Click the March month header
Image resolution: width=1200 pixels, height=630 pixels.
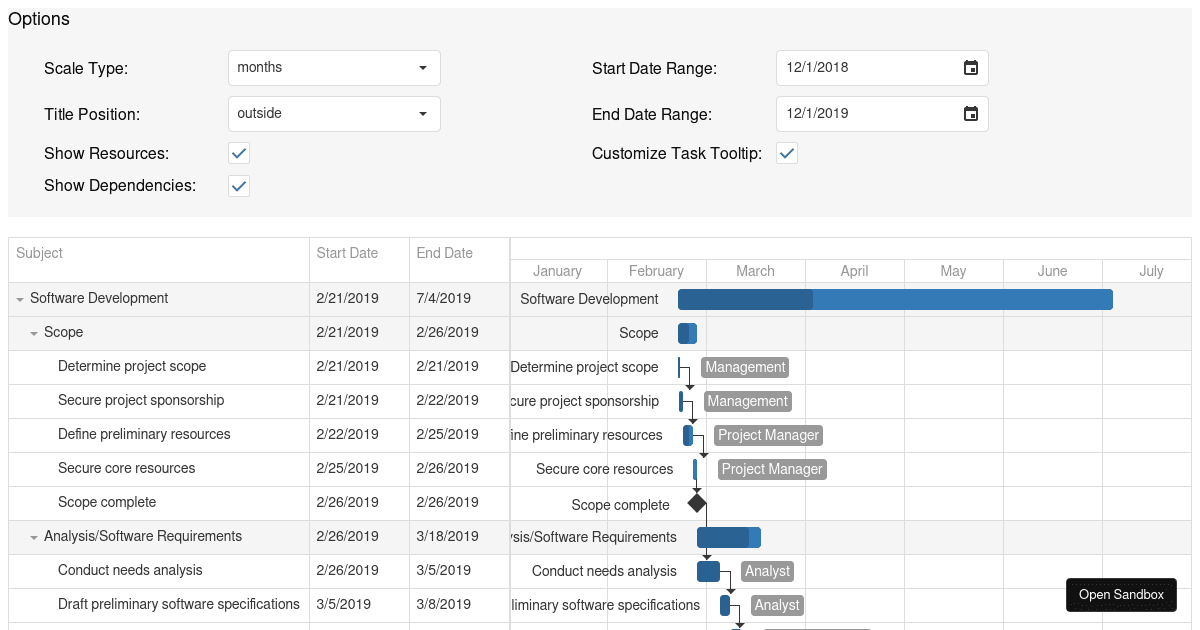[756, 271]
